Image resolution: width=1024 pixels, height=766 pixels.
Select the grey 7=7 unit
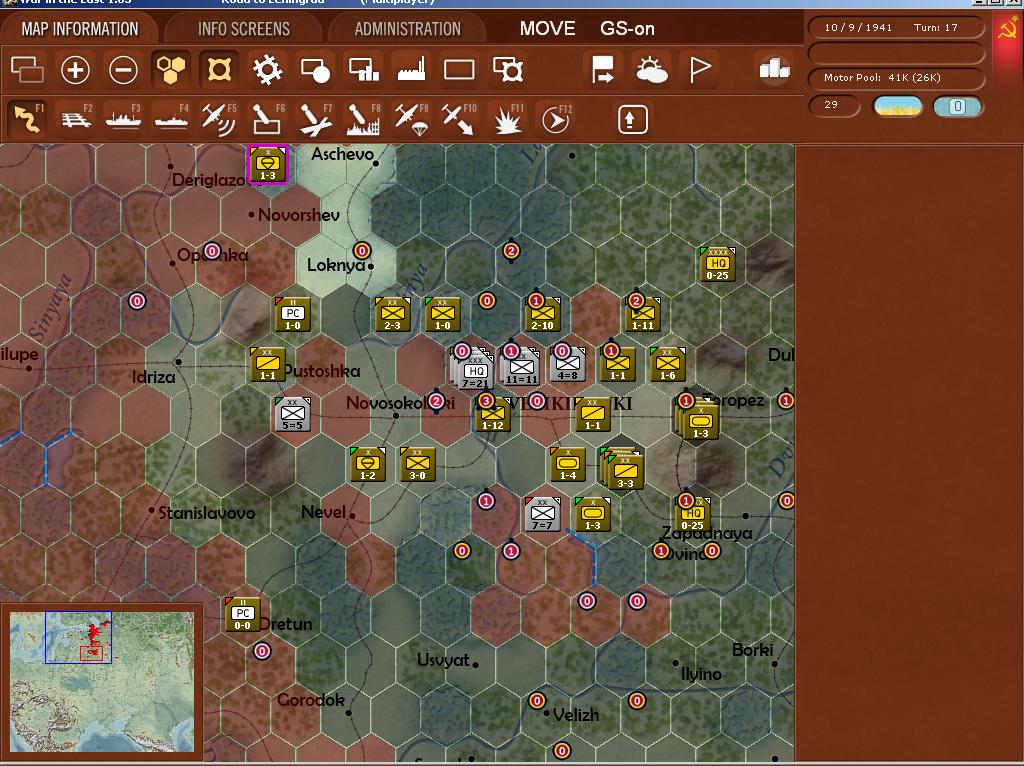(543, 514)
